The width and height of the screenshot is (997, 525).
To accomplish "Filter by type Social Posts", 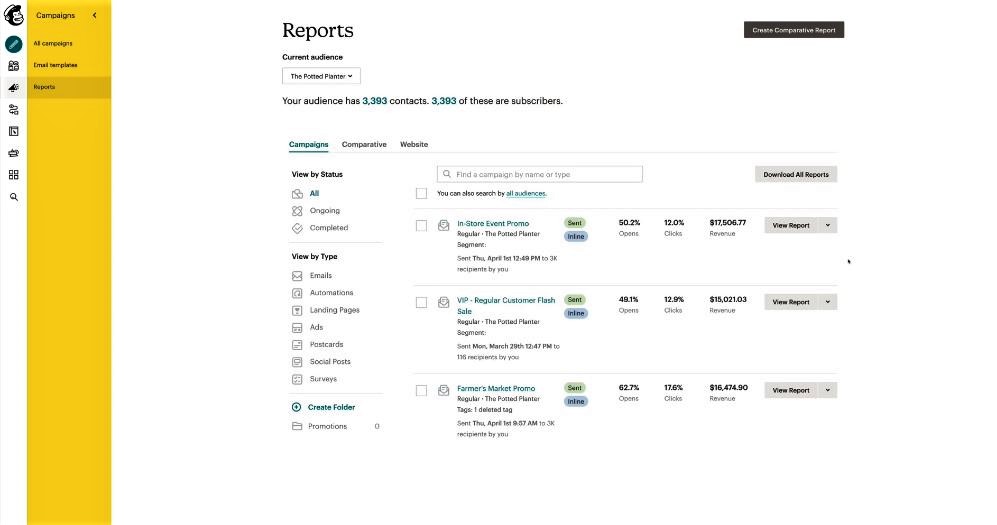I will pyautogui.click(x=330, y=361).
